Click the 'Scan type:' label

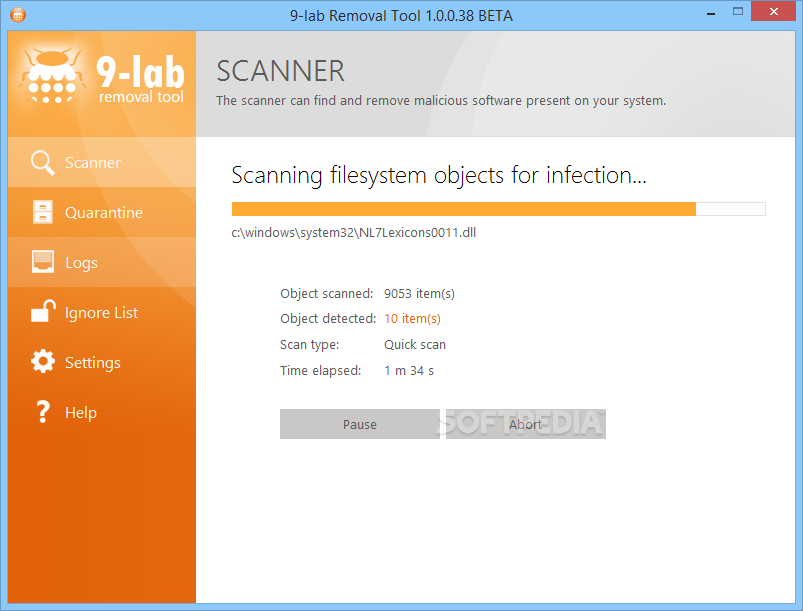point(309,345)
